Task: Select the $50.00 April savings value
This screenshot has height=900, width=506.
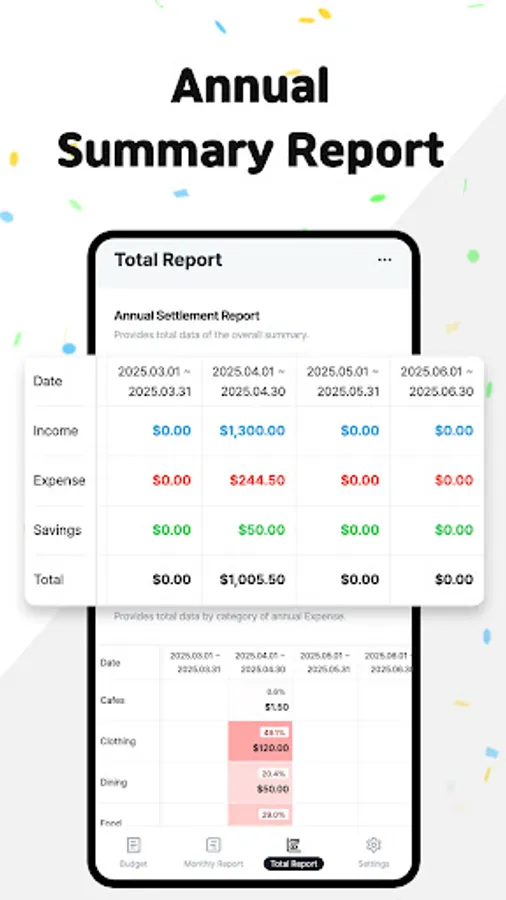Action: (x=262, y=530)
